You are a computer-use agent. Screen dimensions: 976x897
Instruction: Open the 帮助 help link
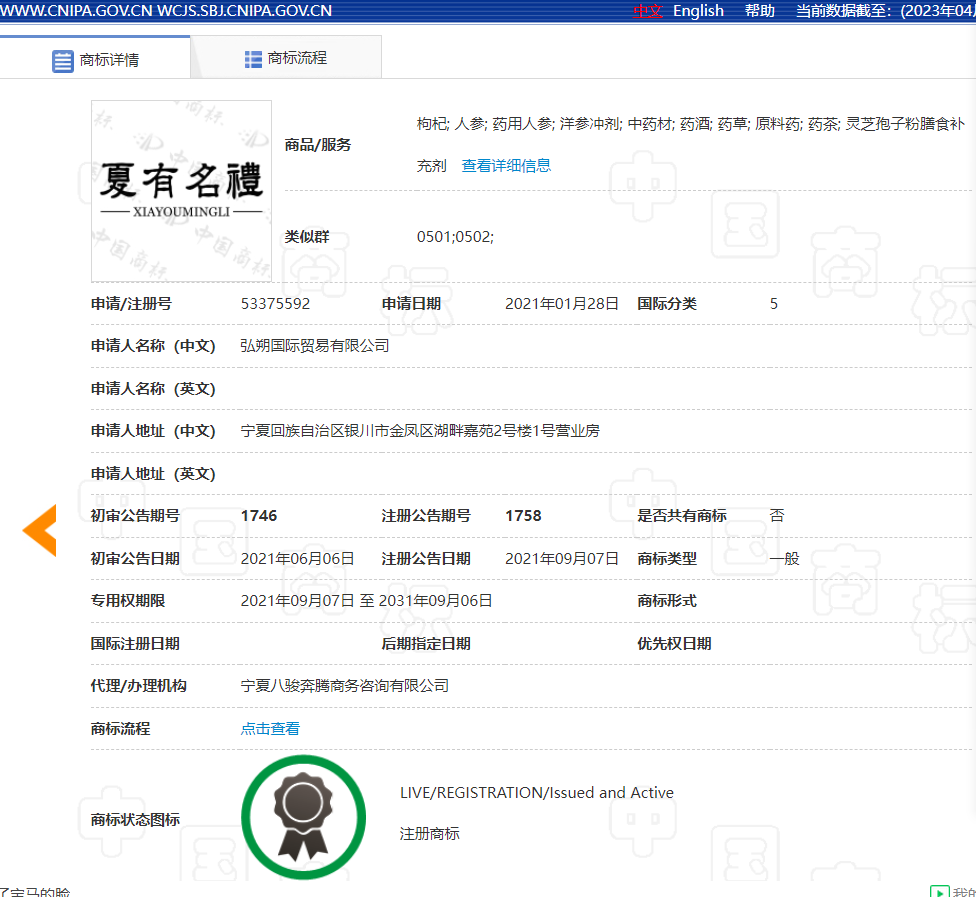(x=759, y=11)
